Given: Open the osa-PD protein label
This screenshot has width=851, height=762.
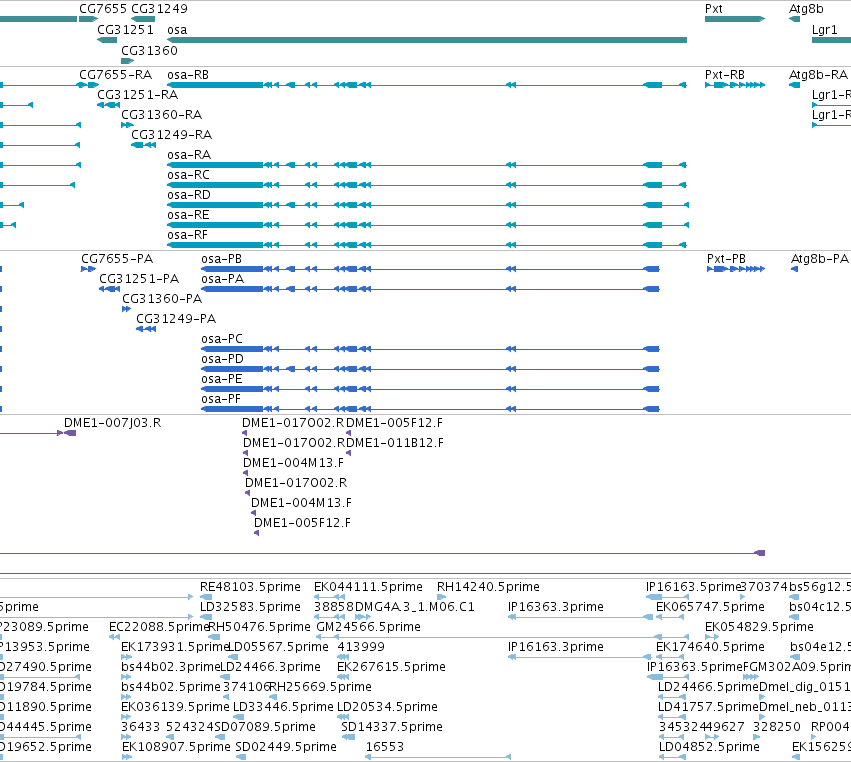Looking at the screenshot, I should pyautogui.click(x=223, y=359).
